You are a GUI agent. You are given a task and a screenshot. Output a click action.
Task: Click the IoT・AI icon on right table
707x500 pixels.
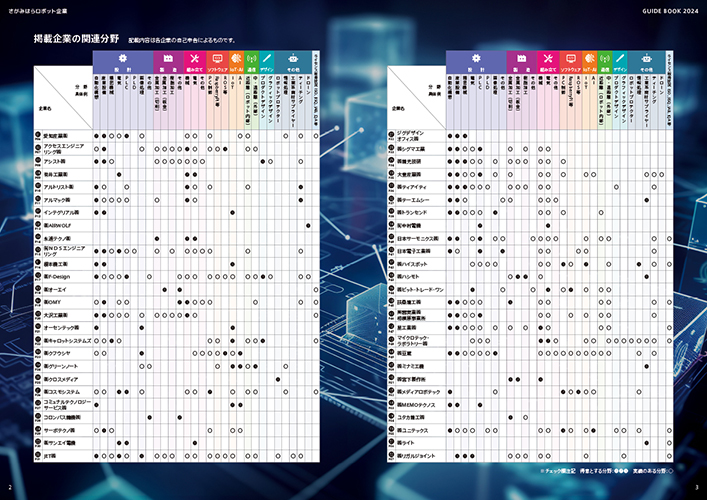pos(588,58)
